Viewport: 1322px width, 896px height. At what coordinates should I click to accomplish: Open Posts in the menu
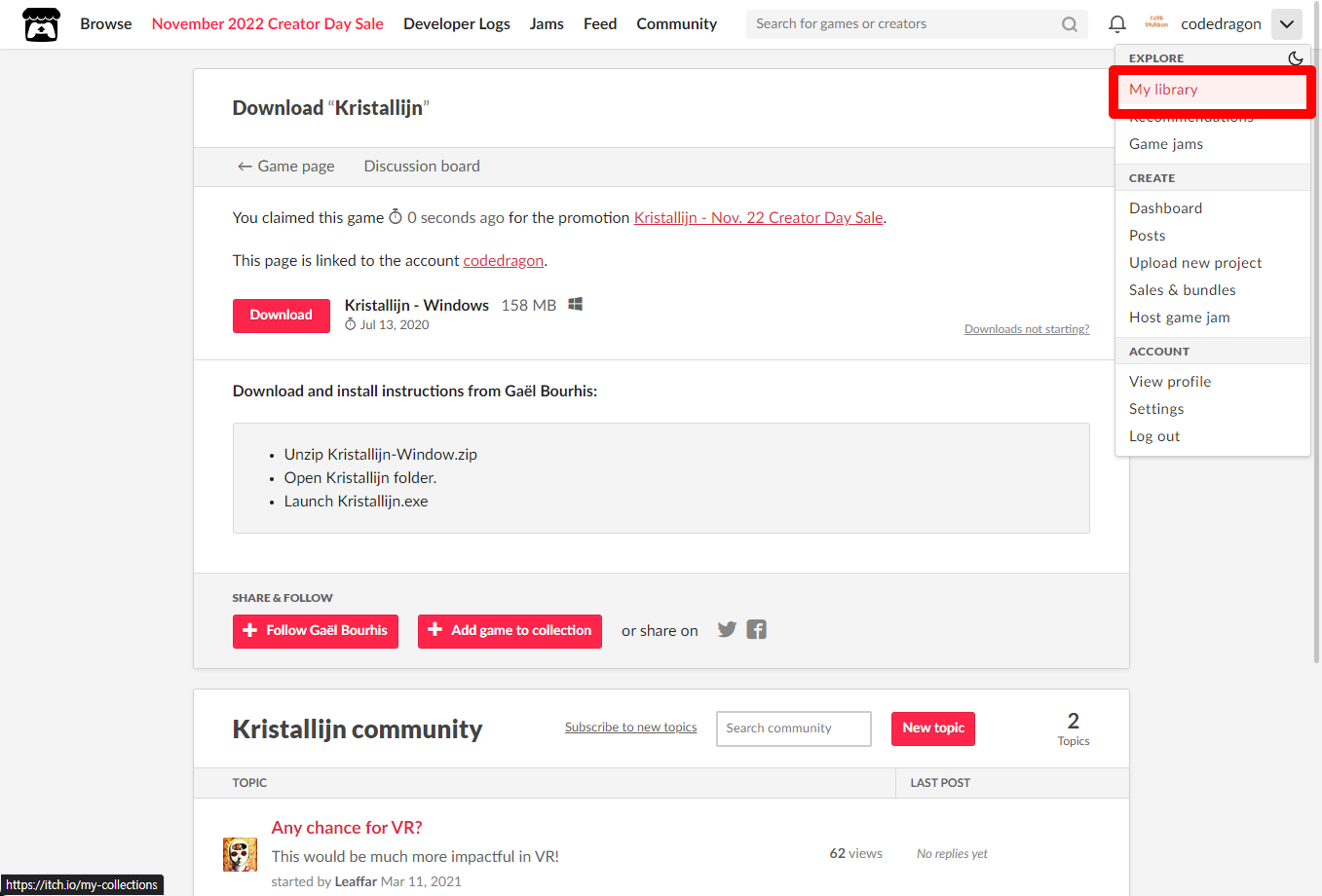tap(1212, 236)
